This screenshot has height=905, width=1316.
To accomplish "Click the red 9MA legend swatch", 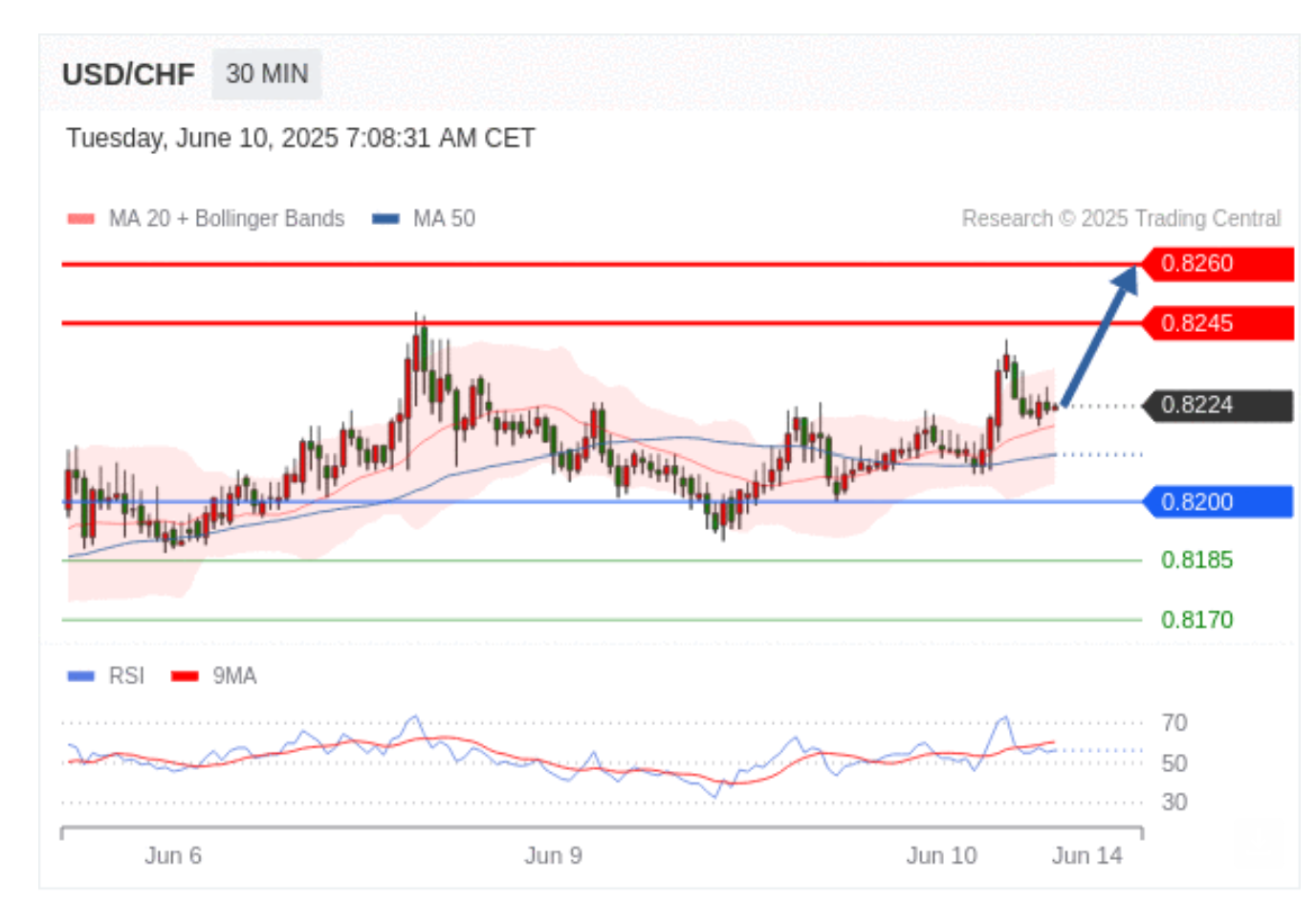I will coord(185,676).
